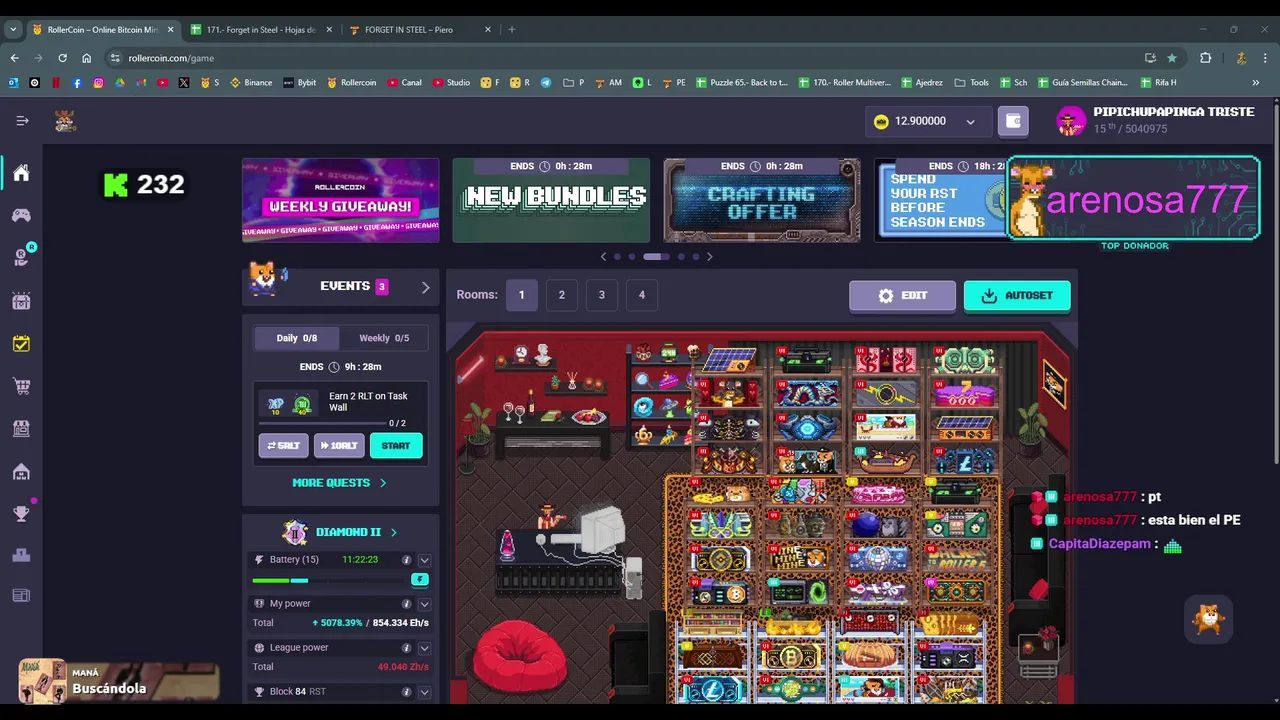The height and width of the screenshot is (720, 1280).
Task: Click the battery recharge lightning button
Action: [420, 580]
